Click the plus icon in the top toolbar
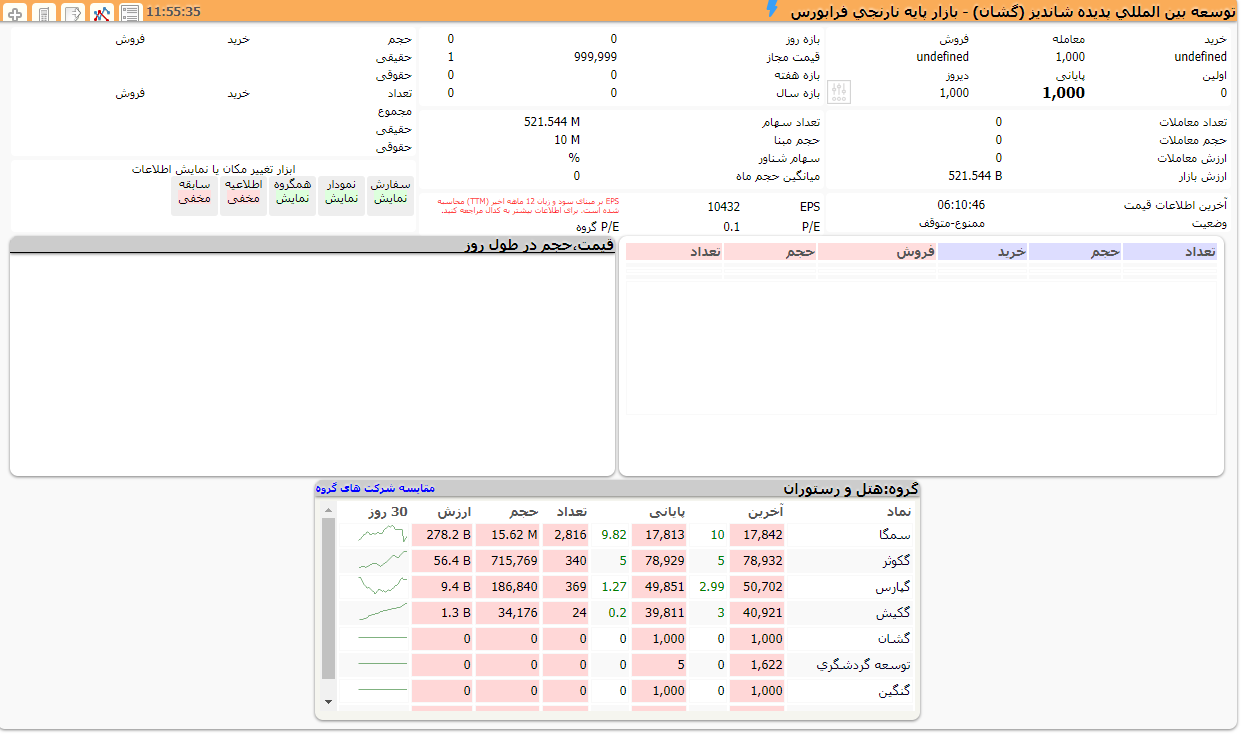Image resolution: width=1245 pixels, height=739 pixels. pyautogui.click(x=17, y=13)
